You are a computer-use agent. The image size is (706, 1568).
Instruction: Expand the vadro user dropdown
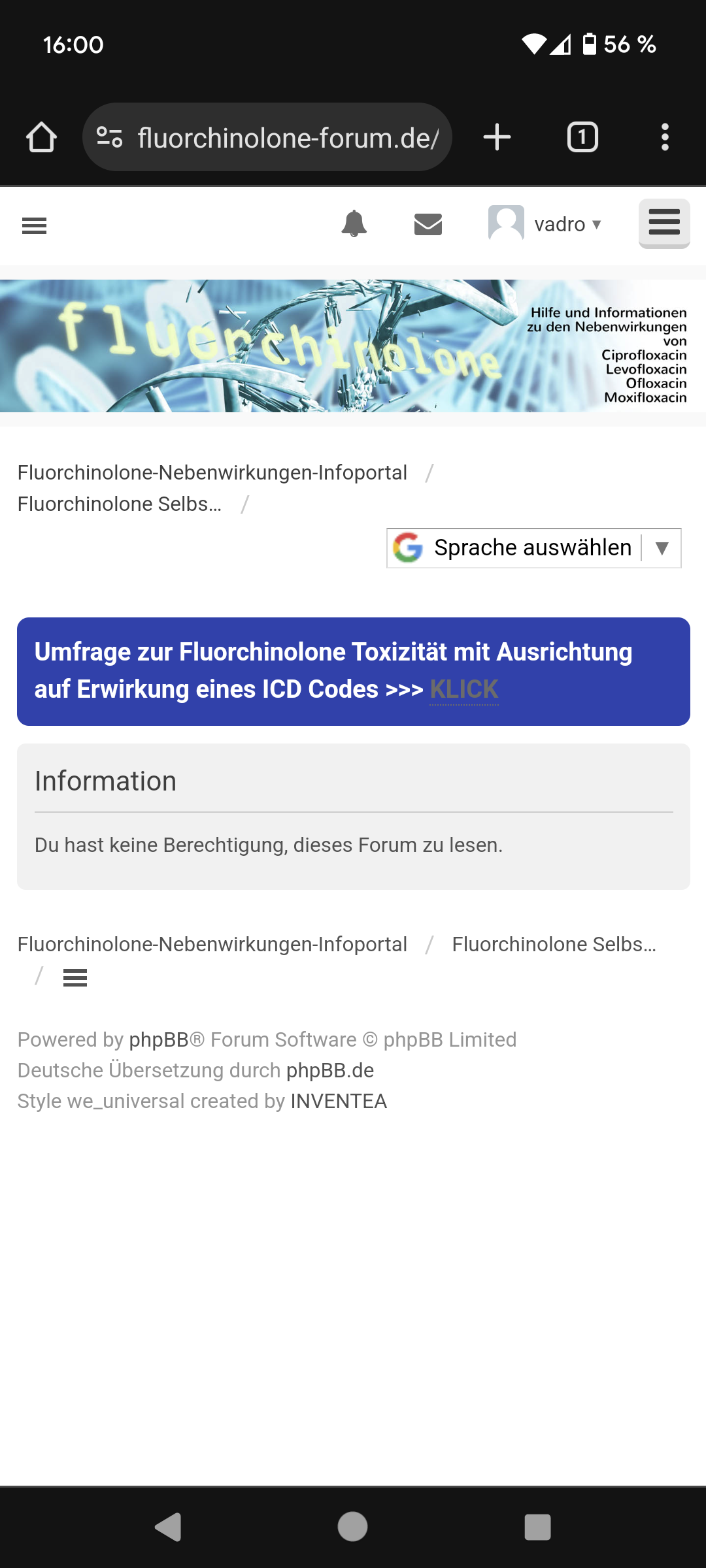point(545,224)
